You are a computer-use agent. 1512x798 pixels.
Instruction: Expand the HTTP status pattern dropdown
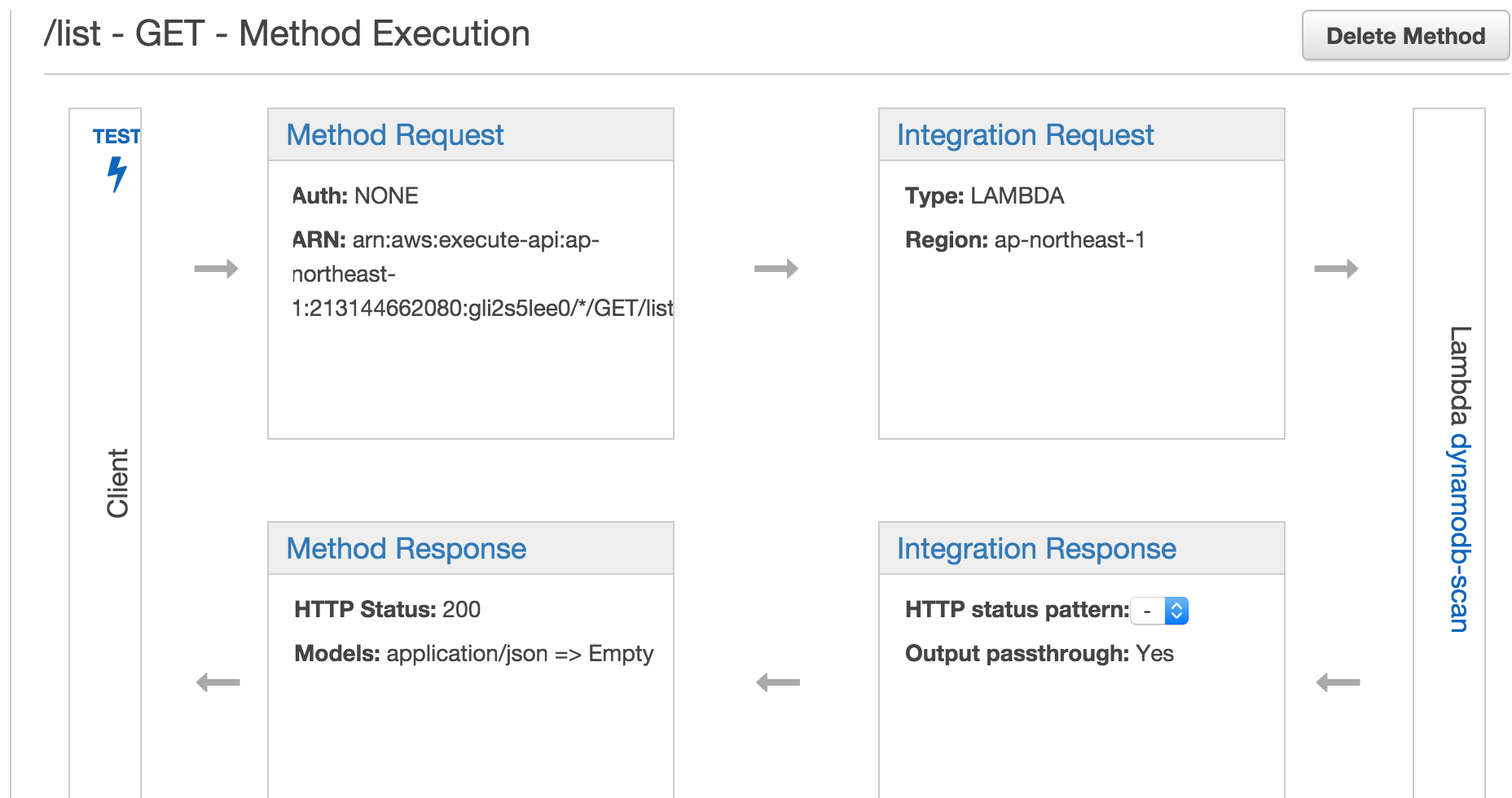1159,610
